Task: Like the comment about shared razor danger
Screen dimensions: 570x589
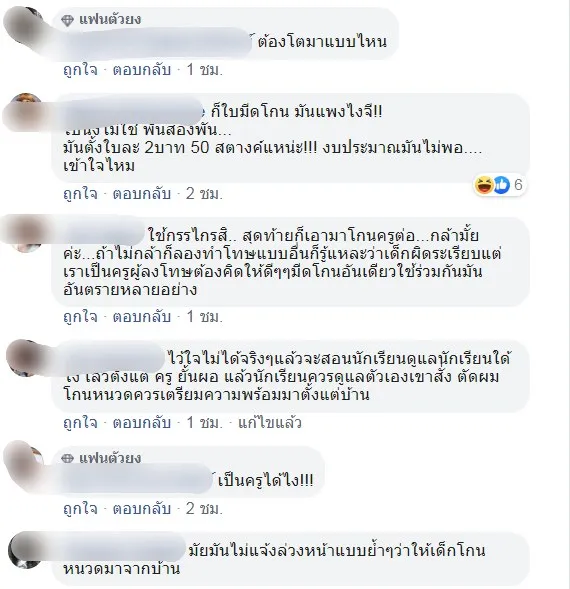Action: 80,317
